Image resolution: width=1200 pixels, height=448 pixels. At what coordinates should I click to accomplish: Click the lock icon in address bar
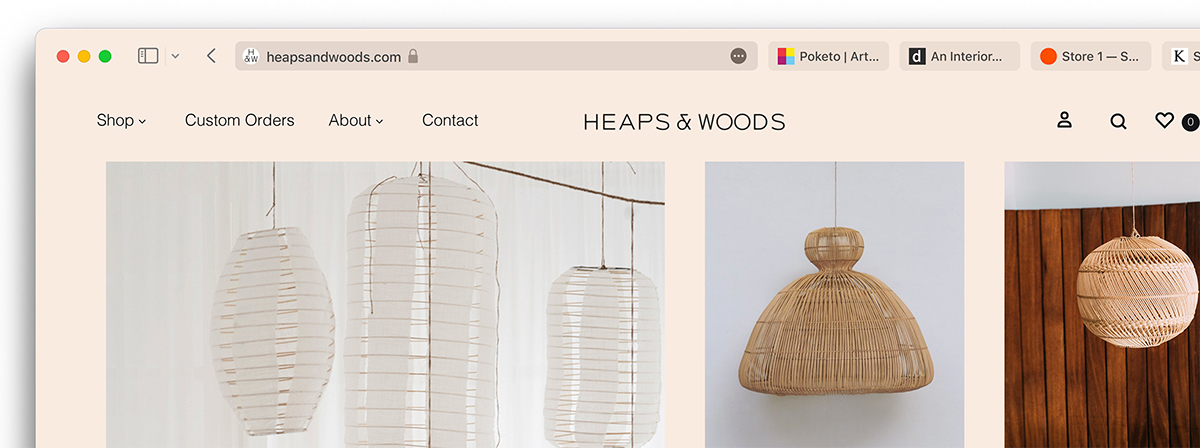pos(413,57)
